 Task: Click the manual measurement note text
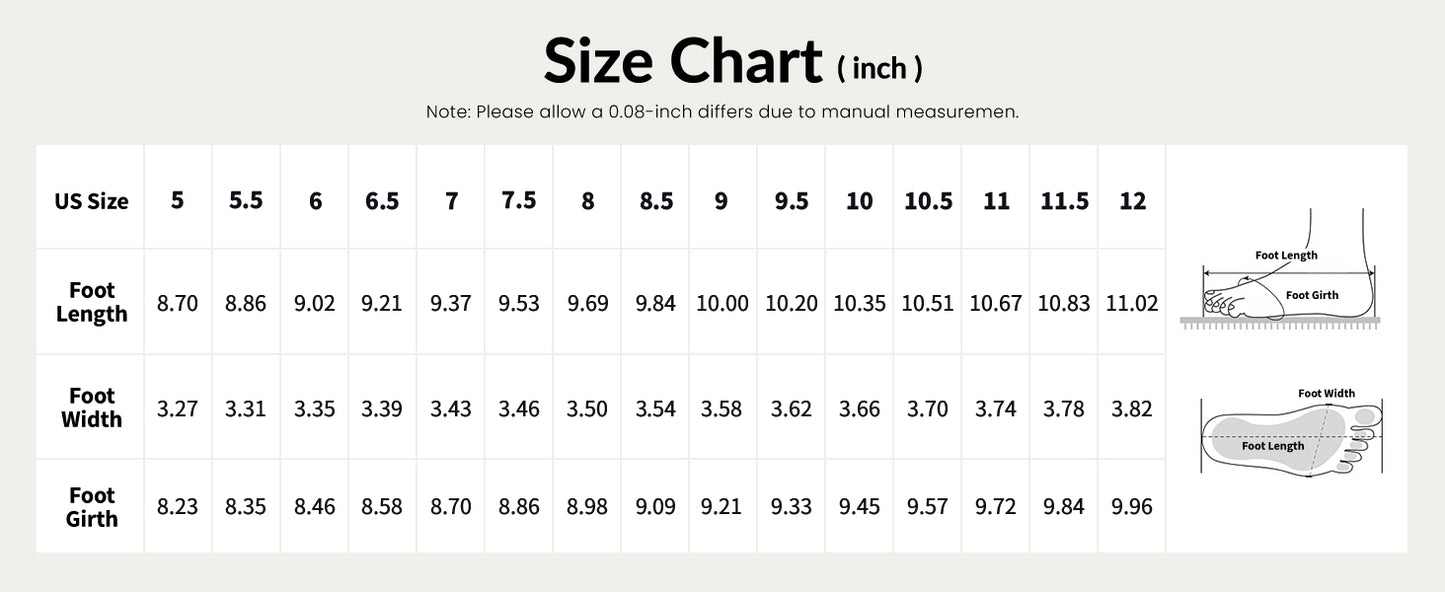(722, 112)
